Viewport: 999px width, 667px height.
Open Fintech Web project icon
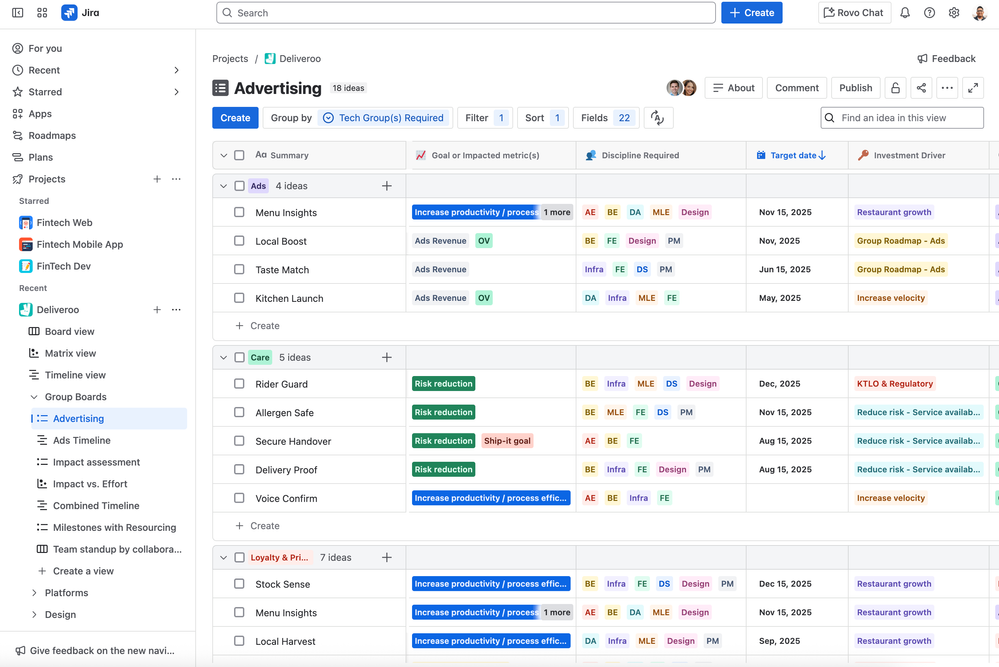pos(25,222)
